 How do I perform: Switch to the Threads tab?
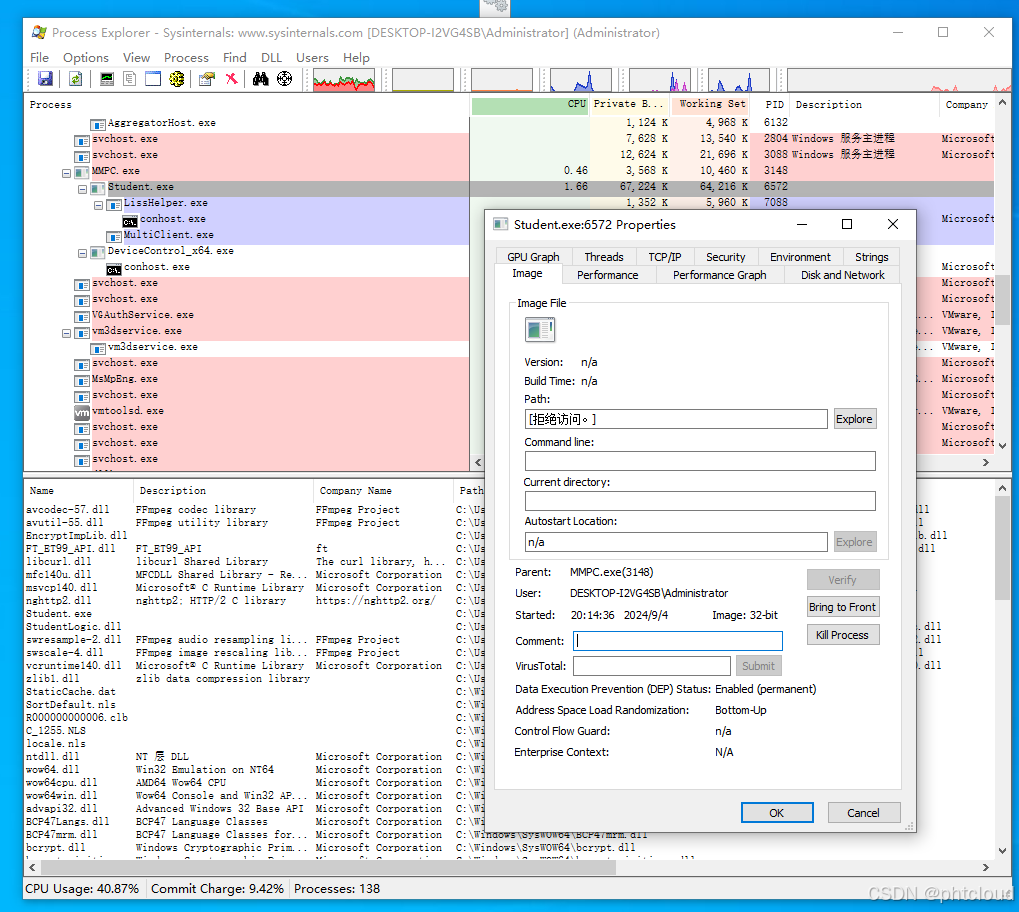point(604,257)
